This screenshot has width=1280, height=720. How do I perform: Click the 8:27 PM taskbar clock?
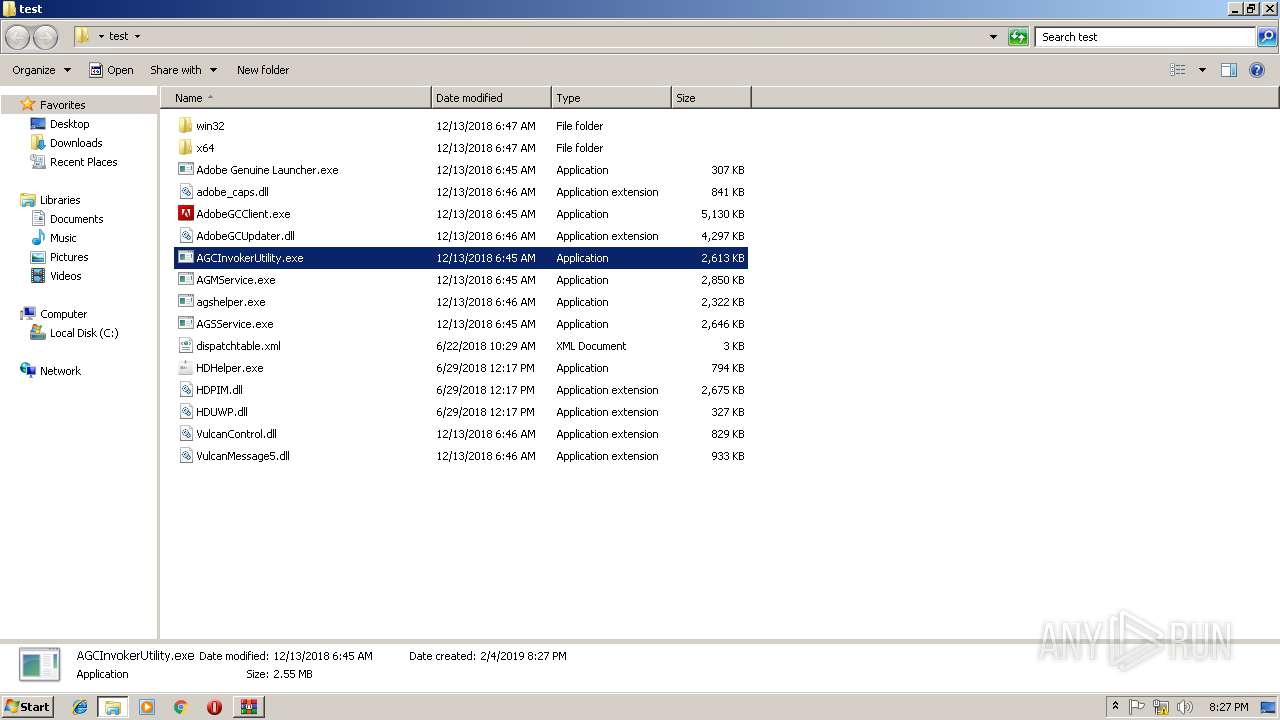(1228, 707)
